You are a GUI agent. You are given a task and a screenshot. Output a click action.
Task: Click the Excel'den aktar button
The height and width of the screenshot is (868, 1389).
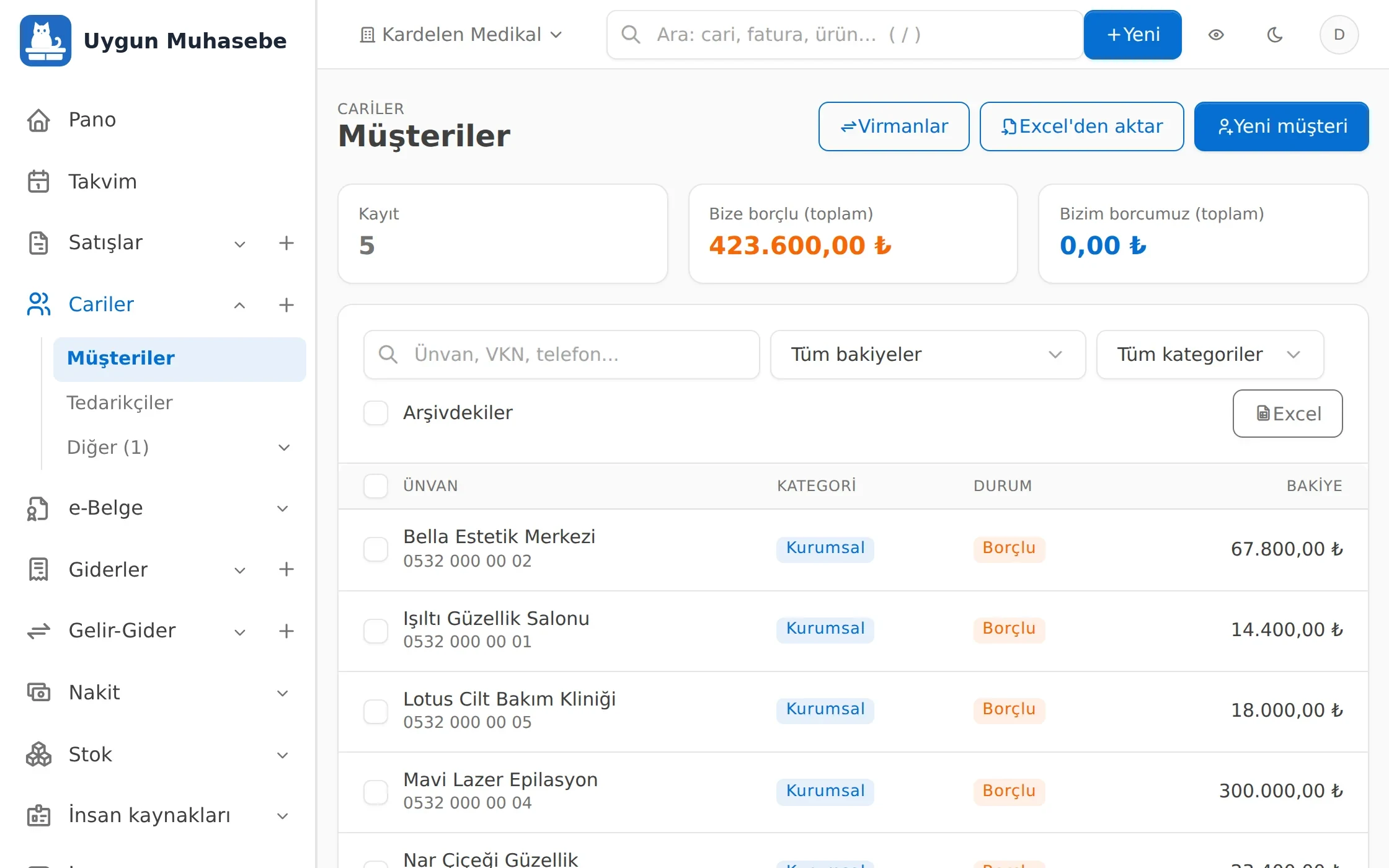(1081, 126)
